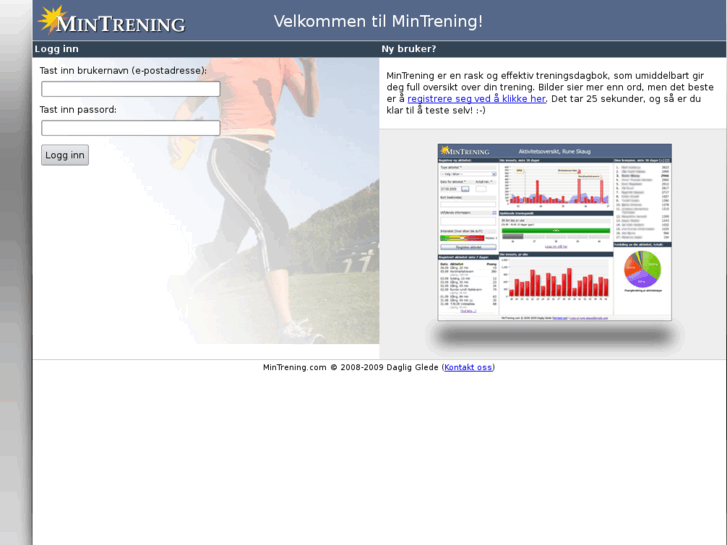Focus the passord input field

pyautogui.click(x=131, y=128)
